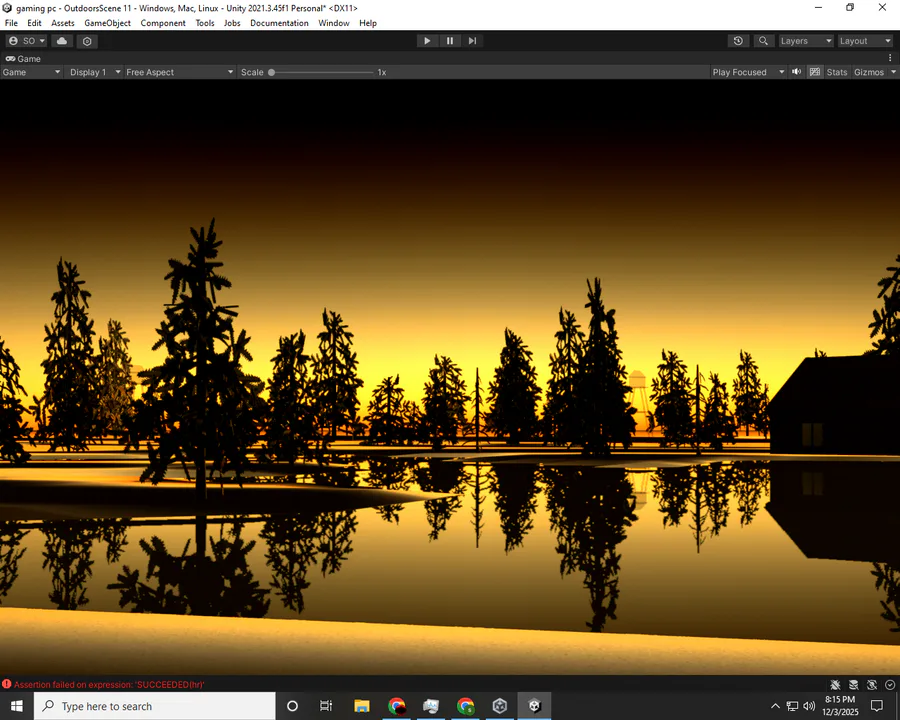The width and height of the screenshot is (900, 720).
Task: Click the red error icon in status bar
Action: coord(6,684)
